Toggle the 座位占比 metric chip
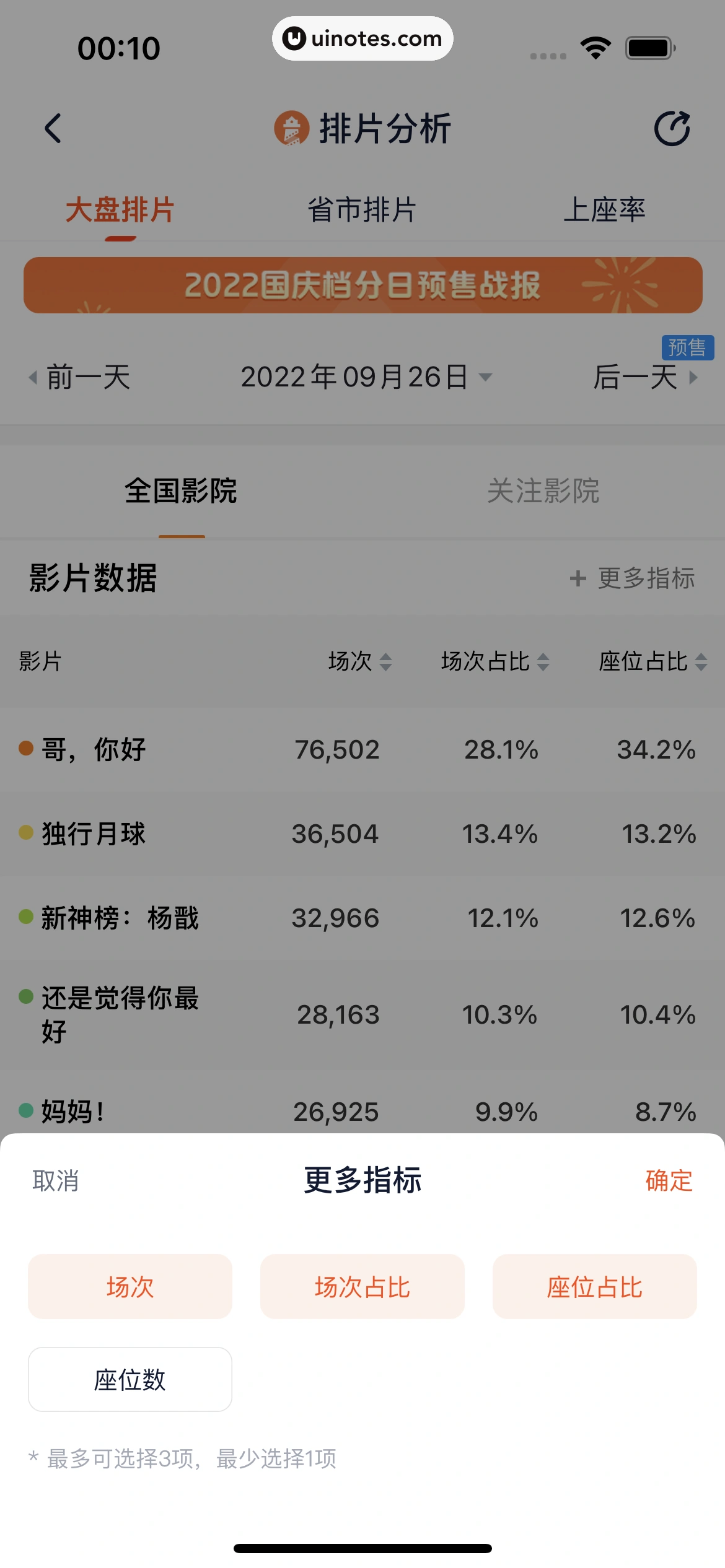 [595, 1287]
